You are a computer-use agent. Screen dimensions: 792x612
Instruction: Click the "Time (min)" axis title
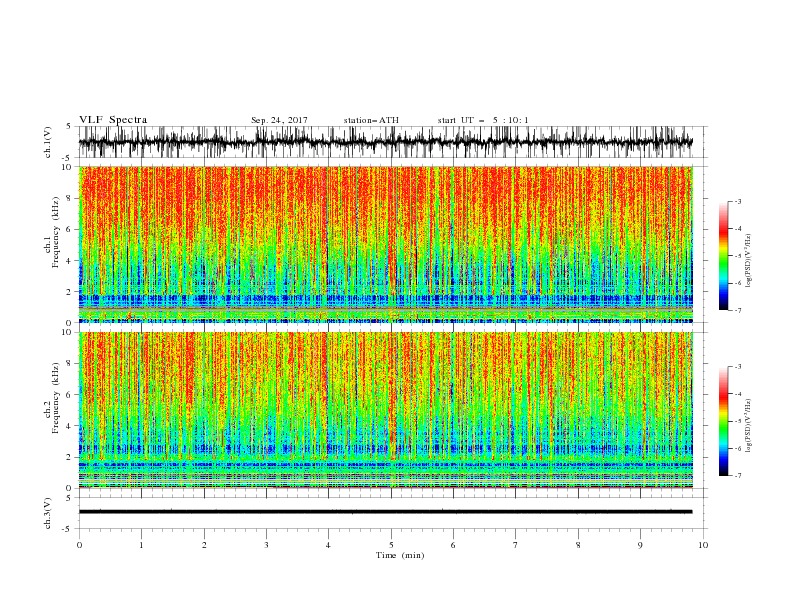pyautogui.click(x=400, y=555)
